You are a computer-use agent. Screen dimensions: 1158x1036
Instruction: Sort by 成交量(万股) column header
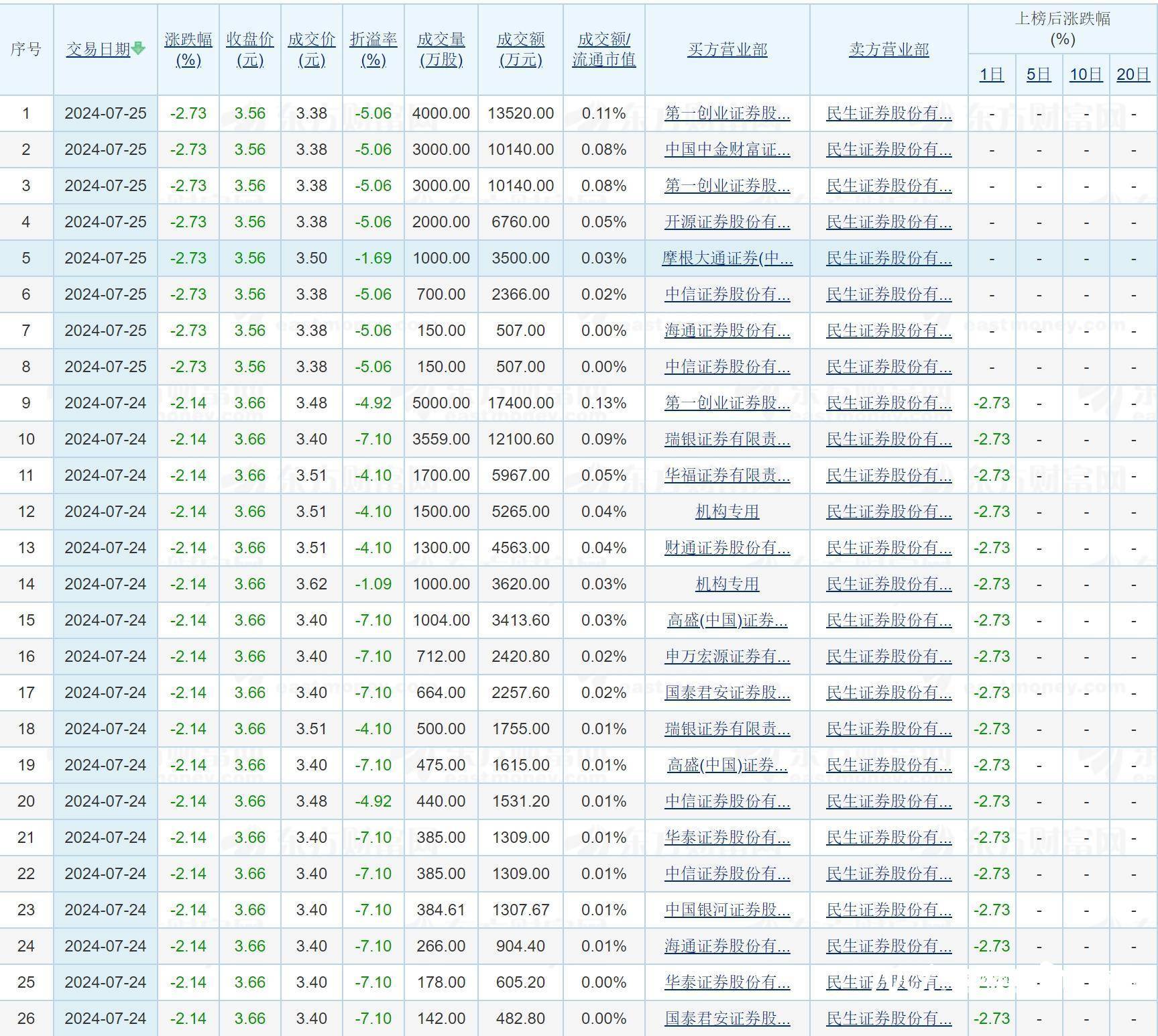(441, 50)
